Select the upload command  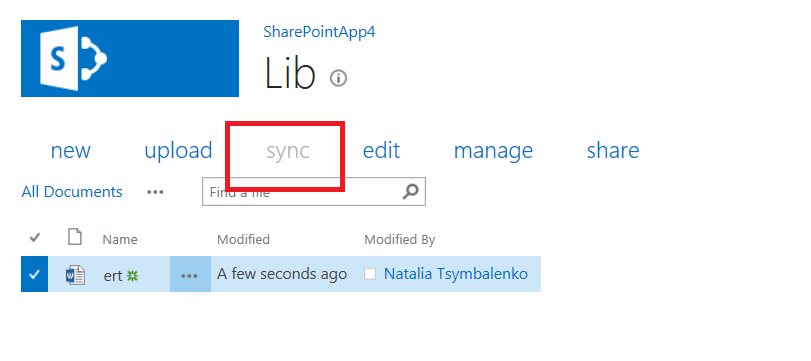(178, 151)
